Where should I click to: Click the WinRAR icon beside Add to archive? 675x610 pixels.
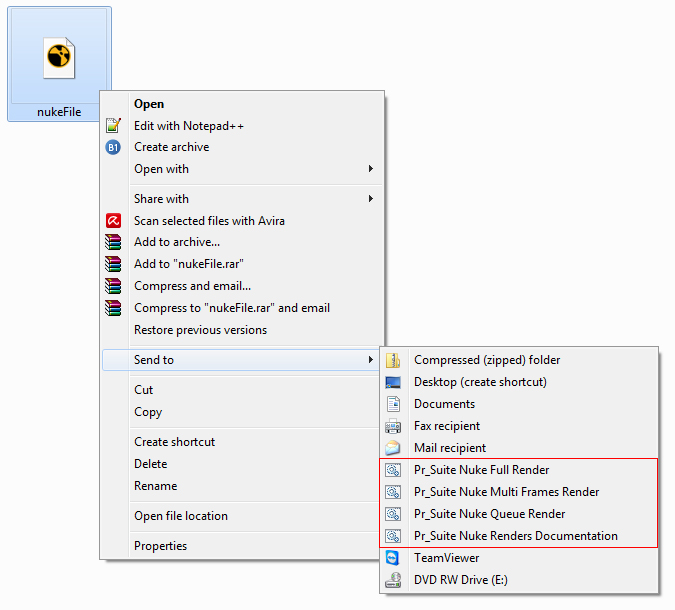coord(113,242)
